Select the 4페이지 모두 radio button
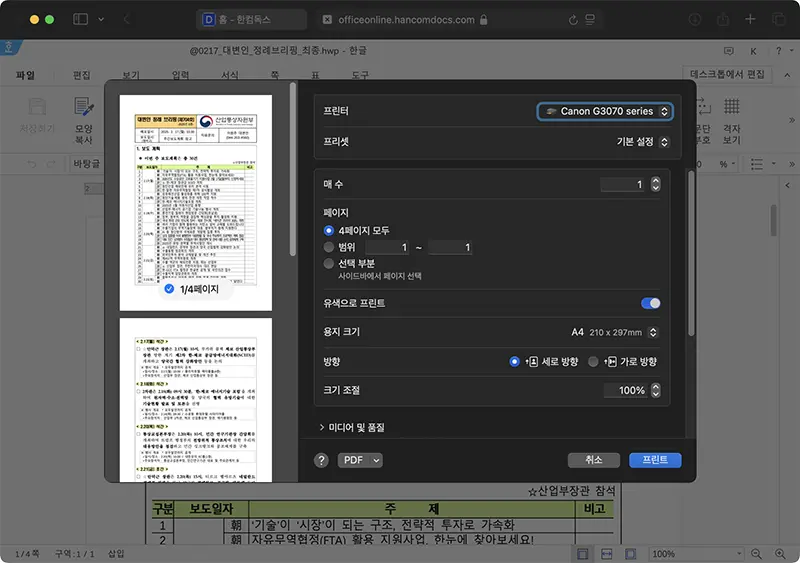The width and height of the screenshot is (800, 563). tap(329, 231)
